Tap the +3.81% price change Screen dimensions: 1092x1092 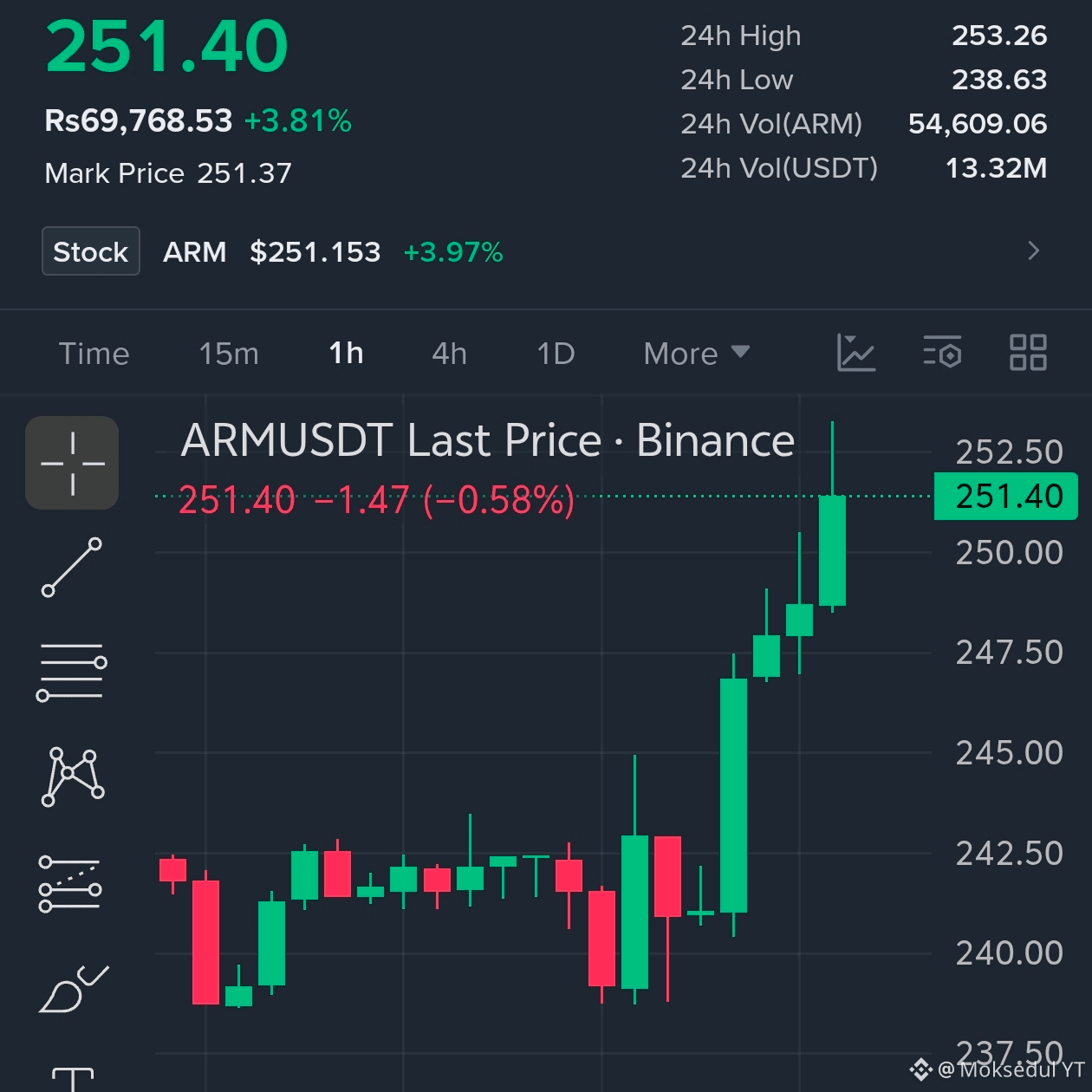[298, 120]
